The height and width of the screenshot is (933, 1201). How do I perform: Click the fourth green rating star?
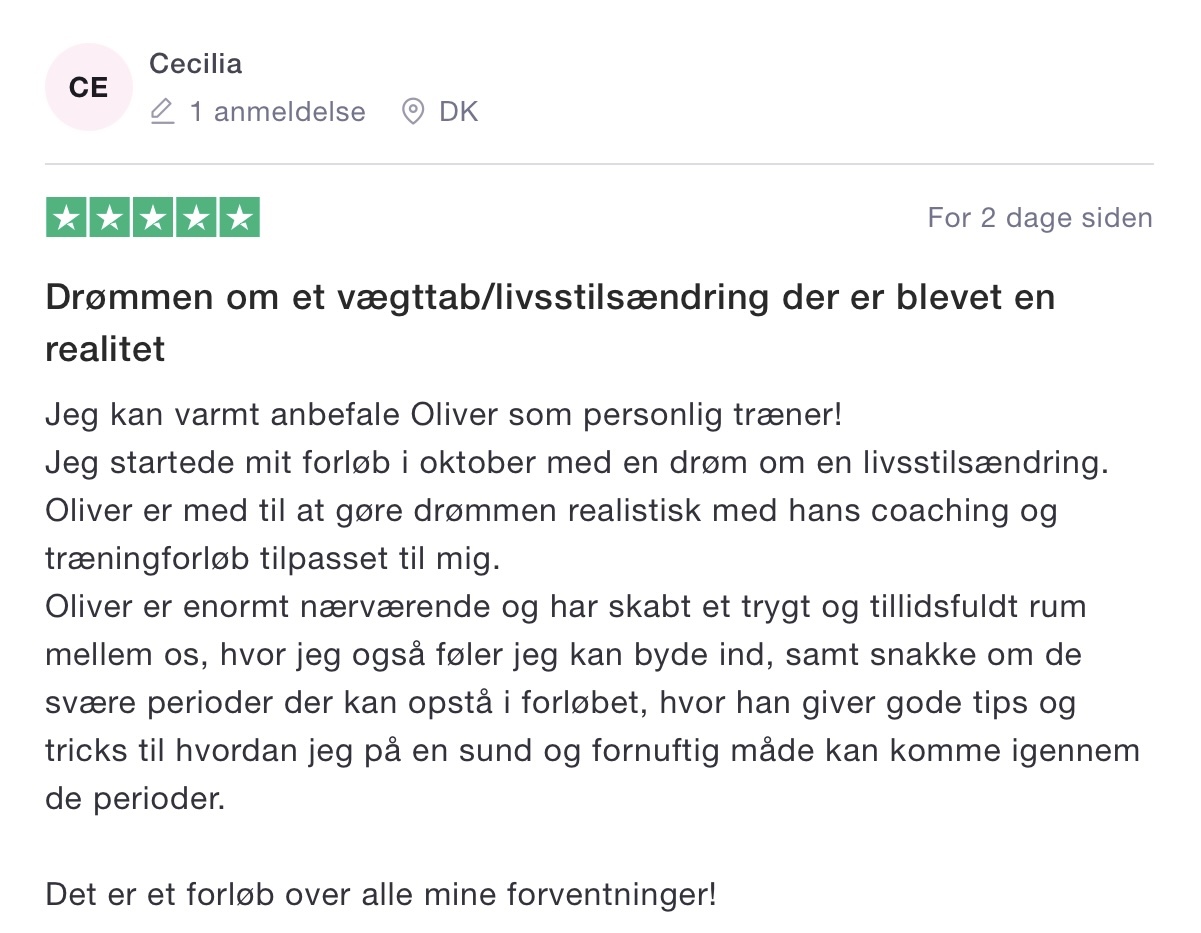[196, 218]
